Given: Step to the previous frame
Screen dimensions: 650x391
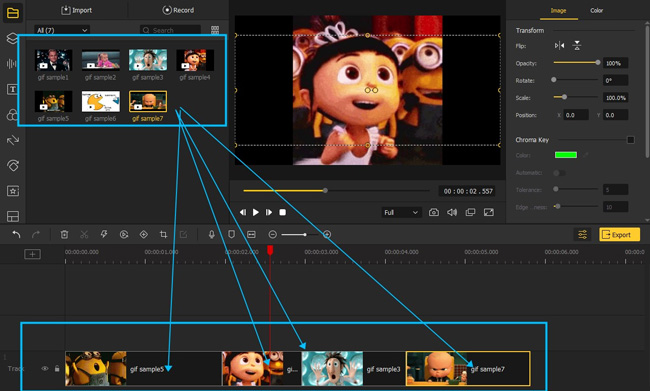Looking at the screenshot, I should pos(243,212).
